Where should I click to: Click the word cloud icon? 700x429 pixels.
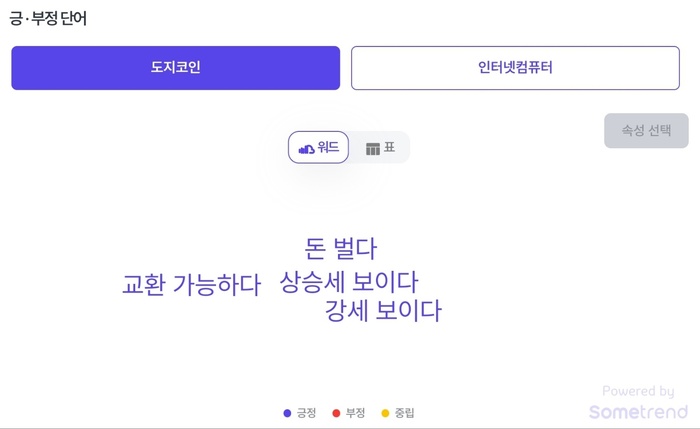click(x=306, y=149)
